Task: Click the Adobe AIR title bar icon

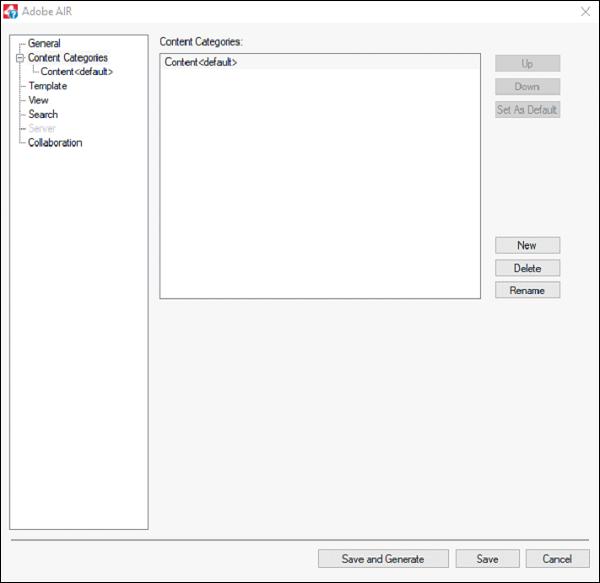Action: [12, 11]
